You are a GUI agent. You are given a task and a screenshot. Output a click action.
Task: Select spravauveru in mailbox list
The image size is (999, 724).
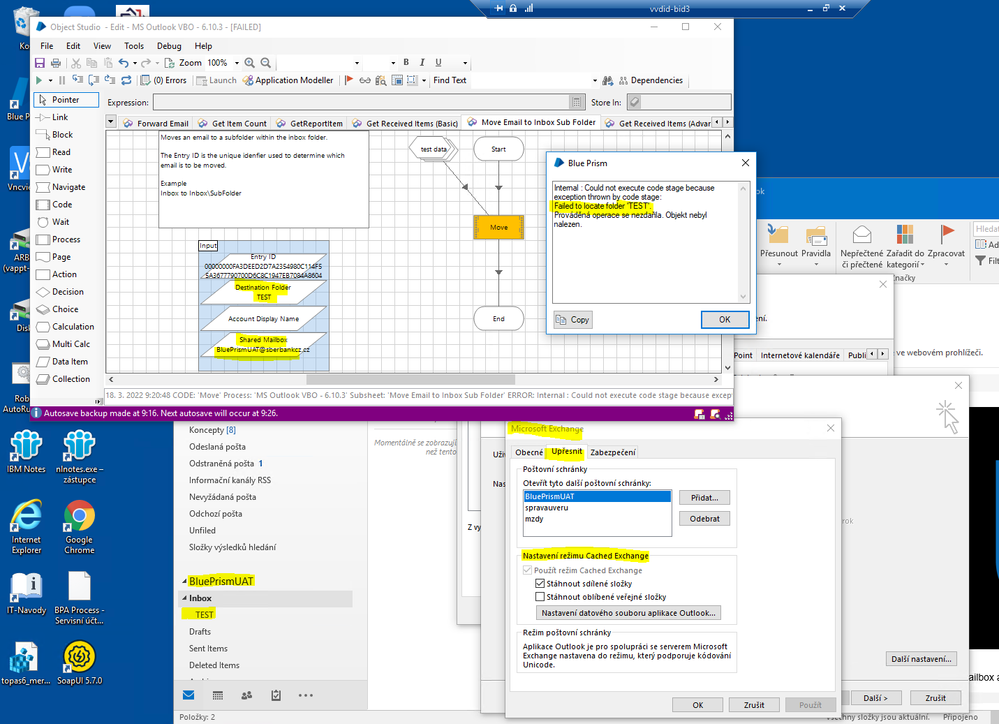(546, 507)
